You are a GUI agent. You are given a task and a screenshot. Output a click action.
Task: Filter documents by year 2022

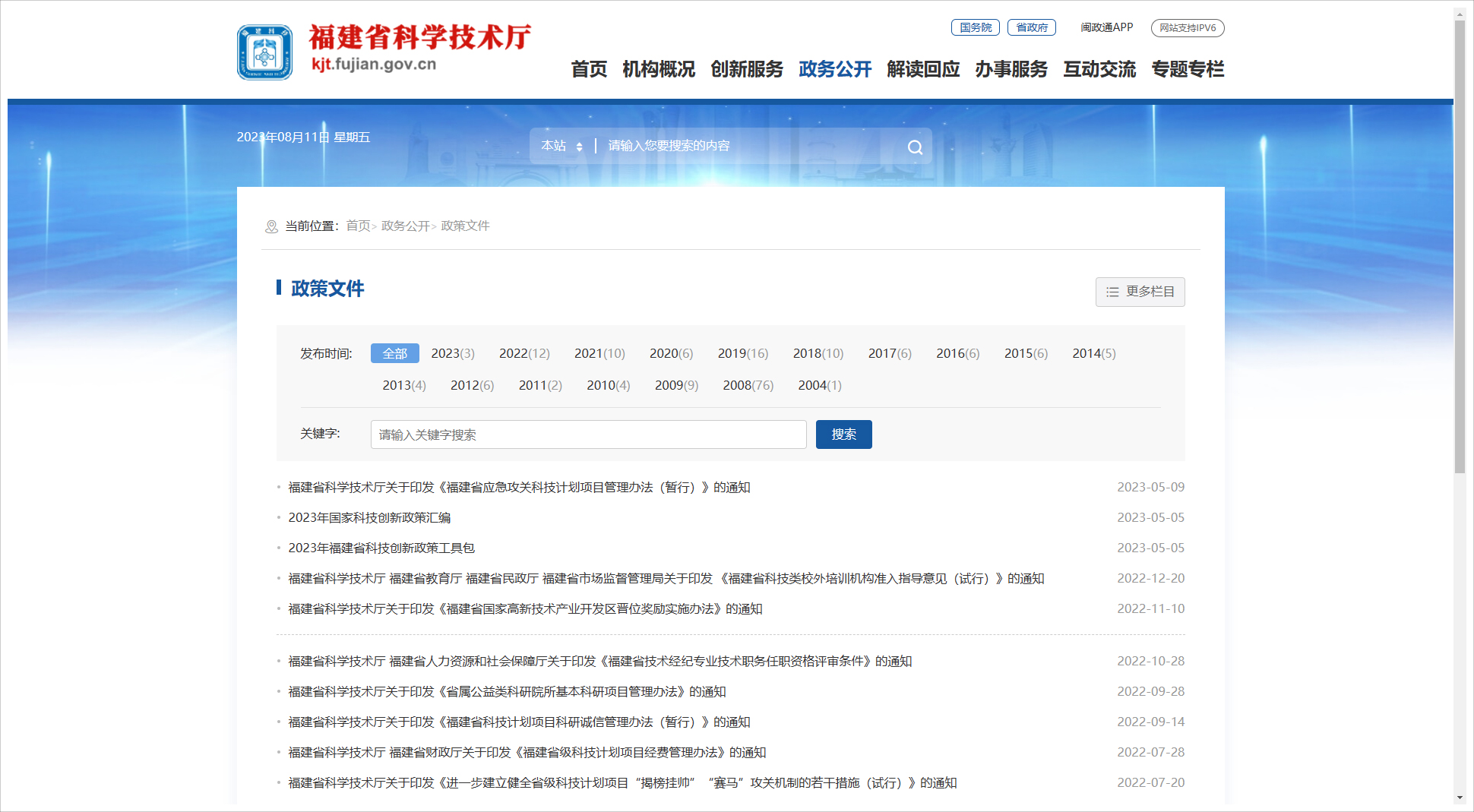(523, 353)
